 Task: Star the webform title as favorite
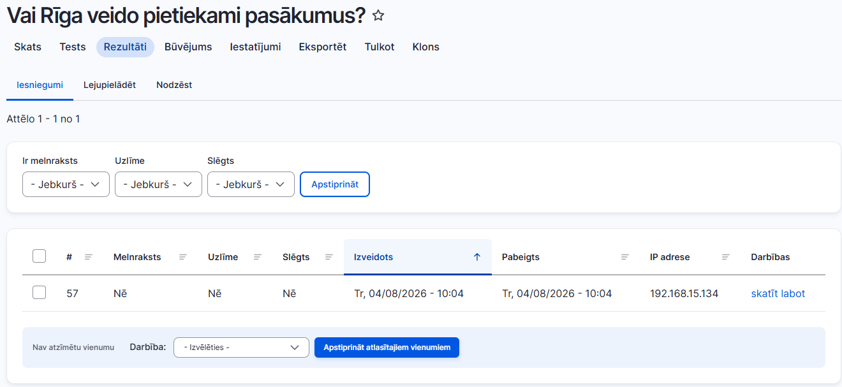(x=378, y=16)
